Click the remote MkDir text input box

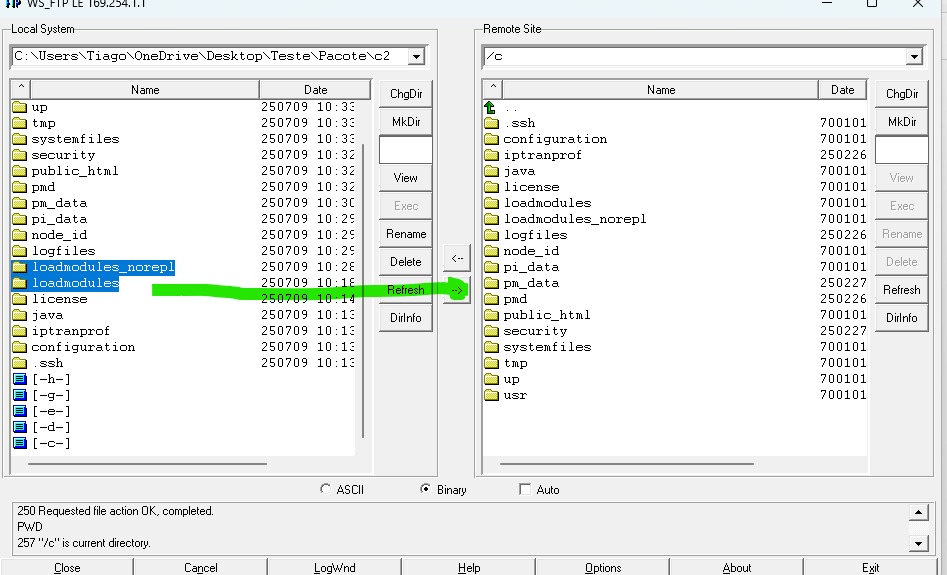point(901,150)
